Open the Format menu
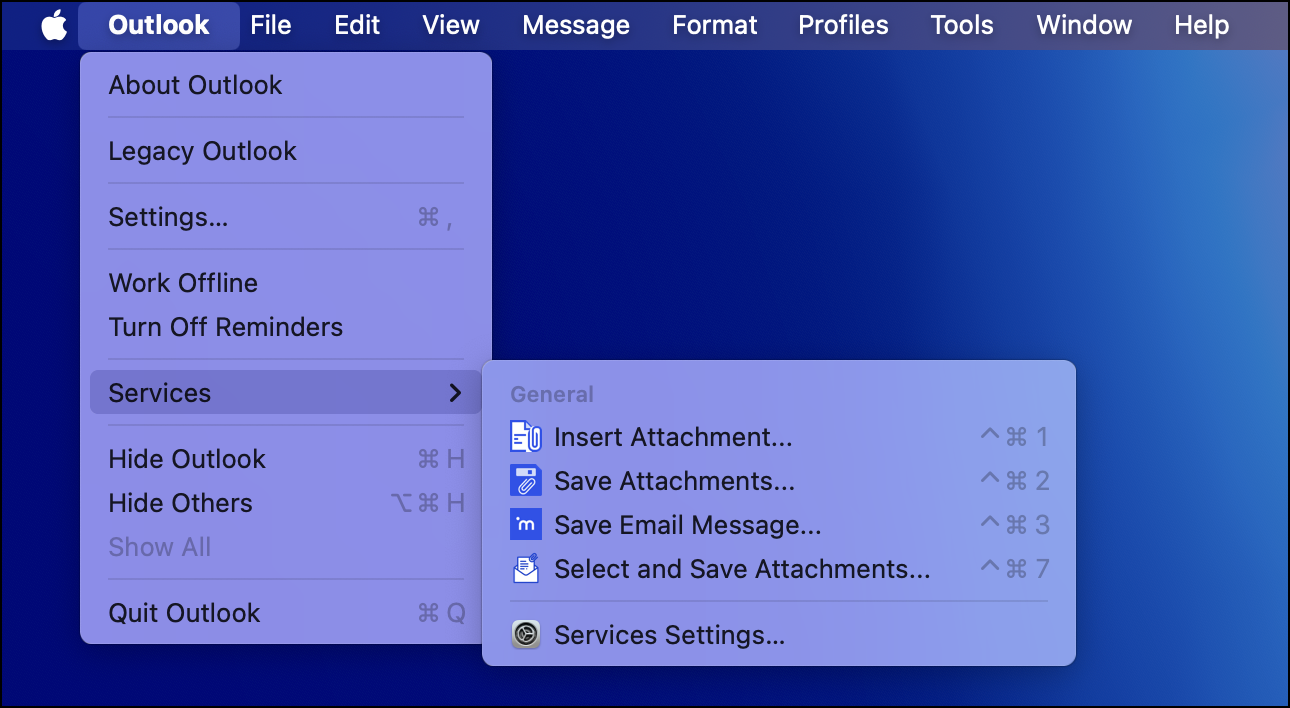 (x=714, y=25)
